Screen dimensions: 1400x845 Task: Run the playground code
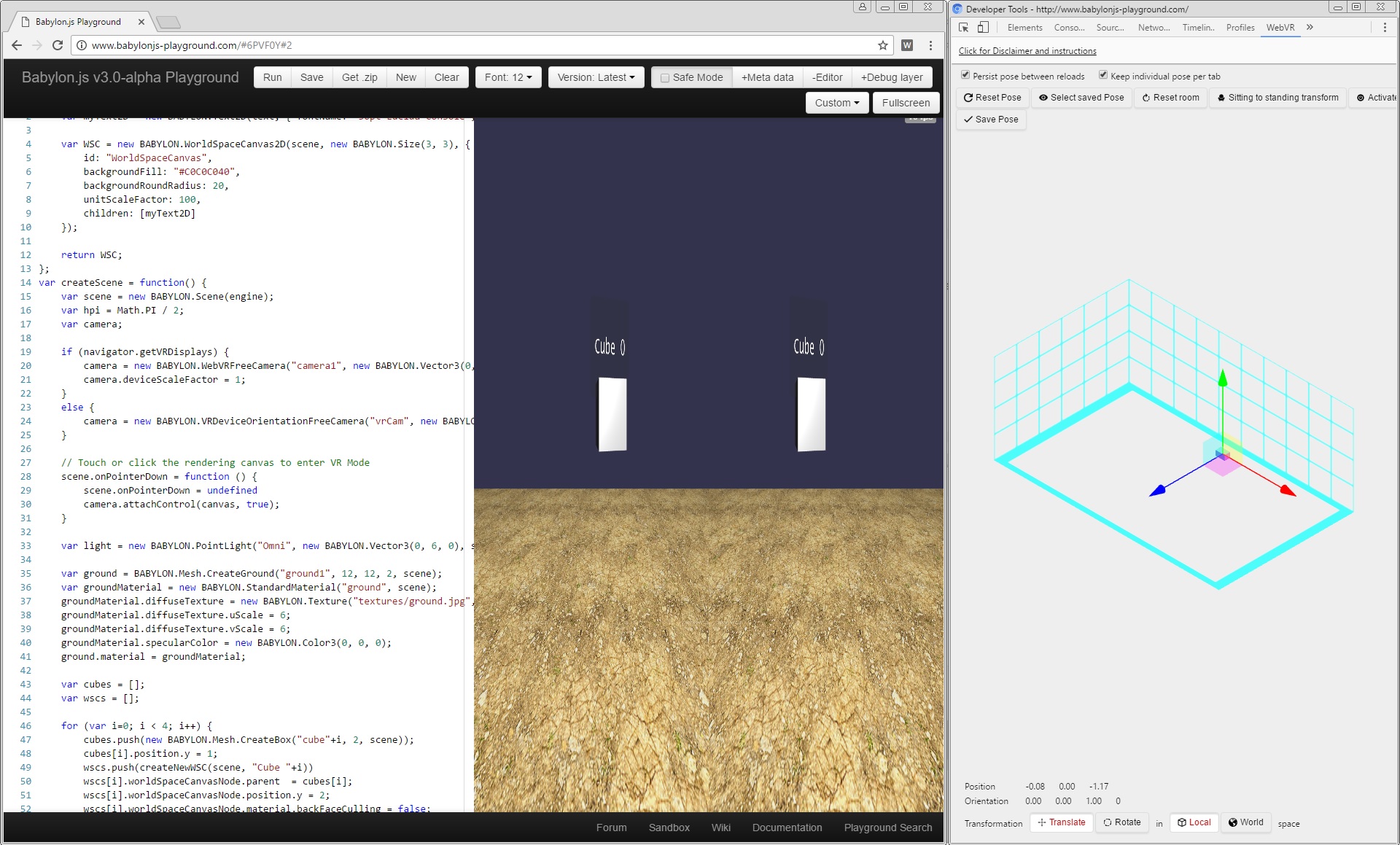click(272, 77)
